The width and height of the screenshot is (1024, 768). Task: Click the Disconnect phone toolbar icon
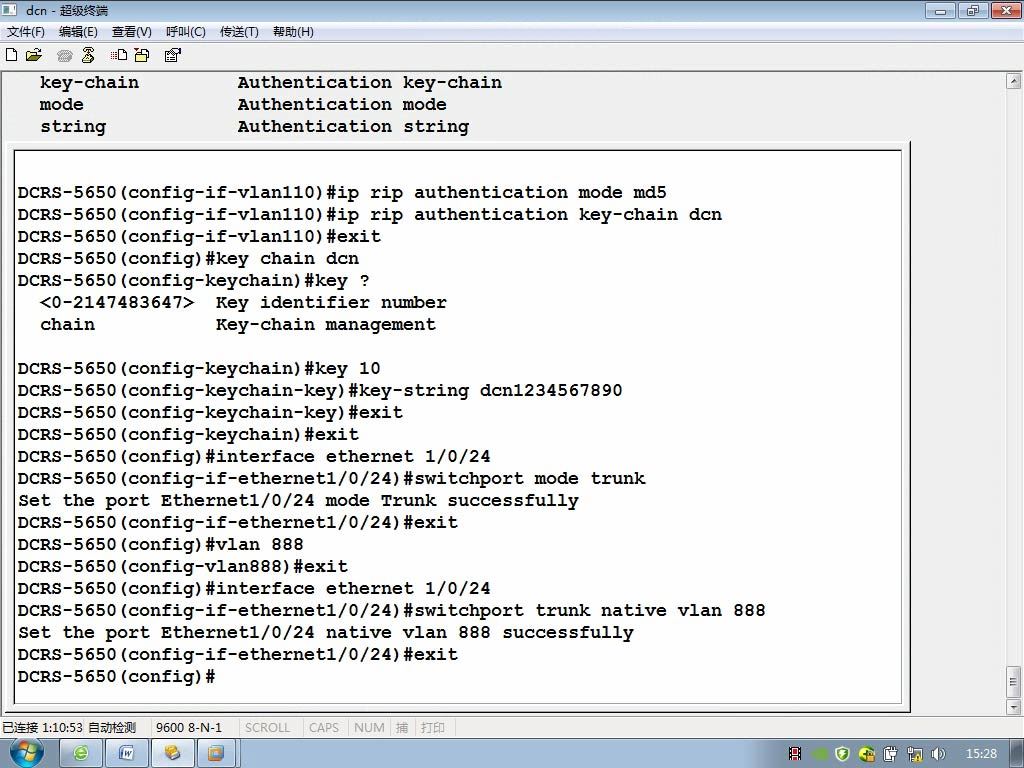pos(88,55)
